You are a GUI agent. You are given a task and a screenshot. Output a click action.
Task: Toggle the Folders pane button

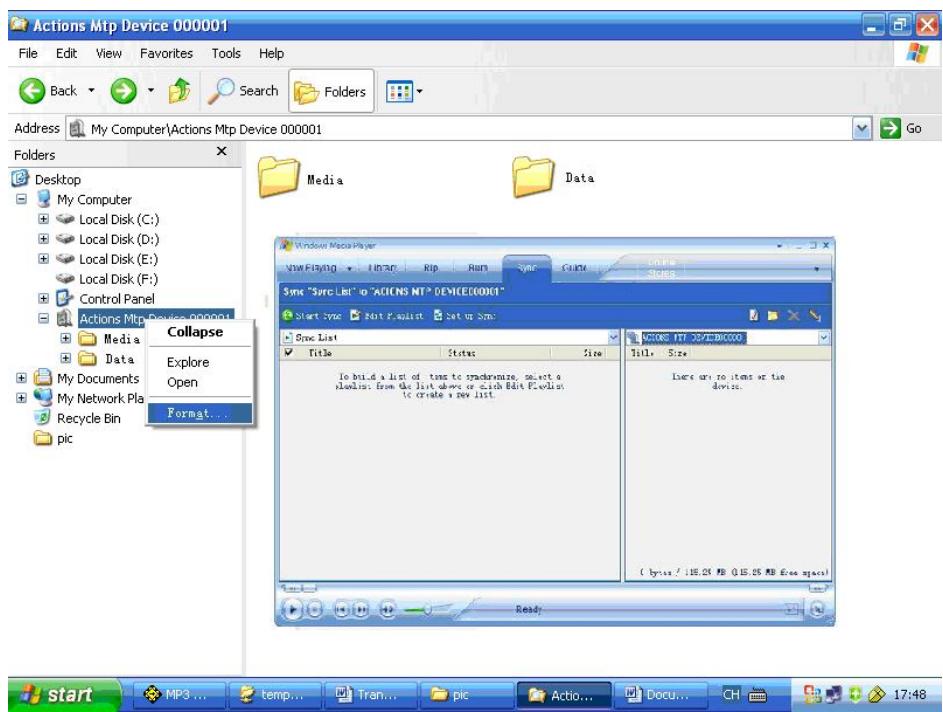(331, 91)
